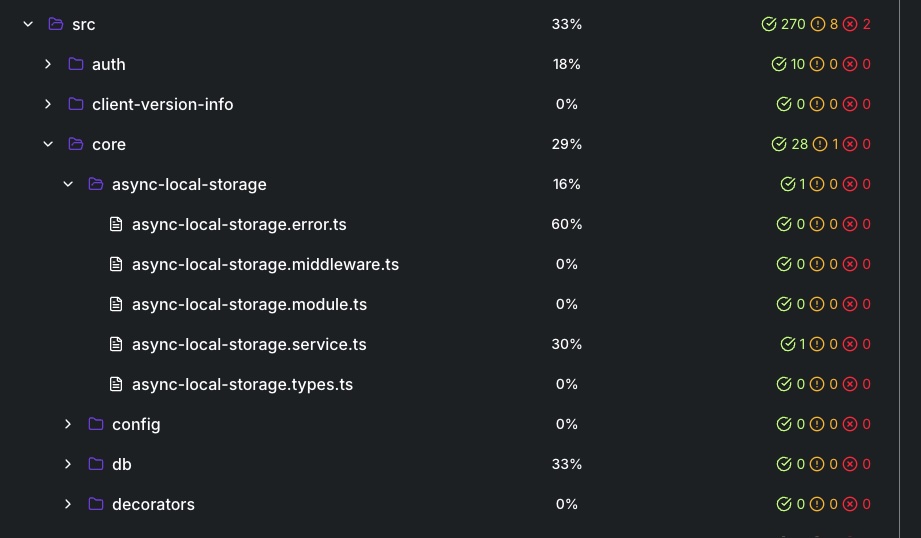Collapse the src folder chevron

(x=28, y=24)
